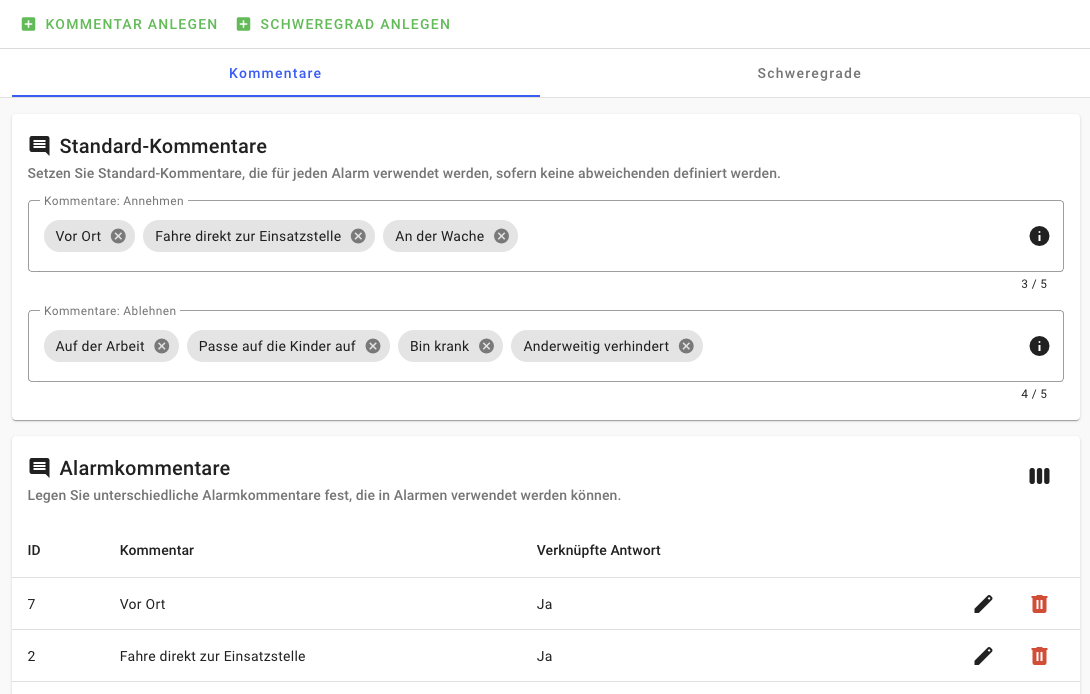
Task: Remove 'Passe auf die Kinder auf' chip
Action: click(x=373, y=346)
